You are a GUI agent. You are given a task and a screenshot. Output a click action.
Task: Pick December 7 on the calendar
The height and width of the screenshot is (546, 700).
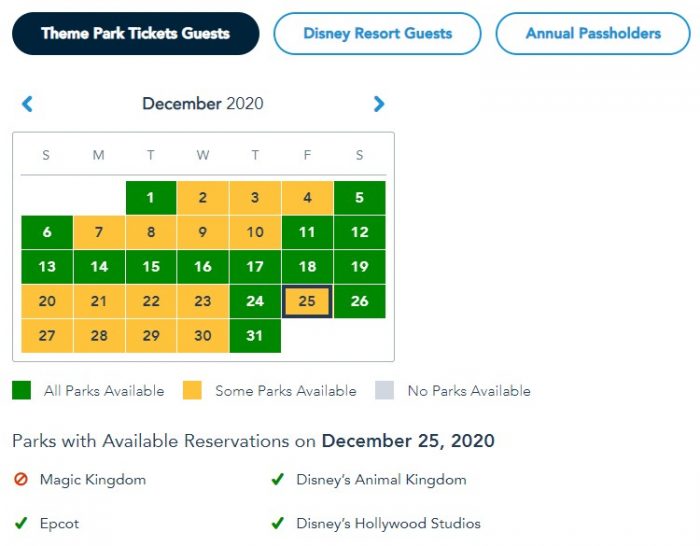tap(99, 232)
